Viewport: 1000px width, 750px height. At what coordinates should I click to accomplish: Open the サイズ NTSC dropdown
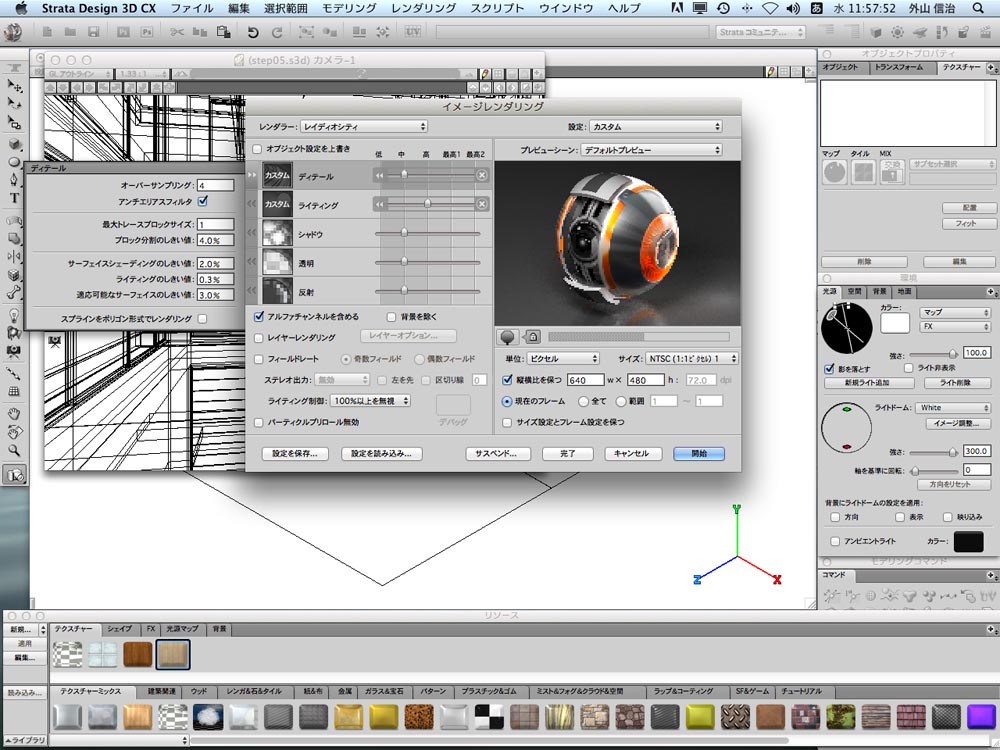pos(691,358)
